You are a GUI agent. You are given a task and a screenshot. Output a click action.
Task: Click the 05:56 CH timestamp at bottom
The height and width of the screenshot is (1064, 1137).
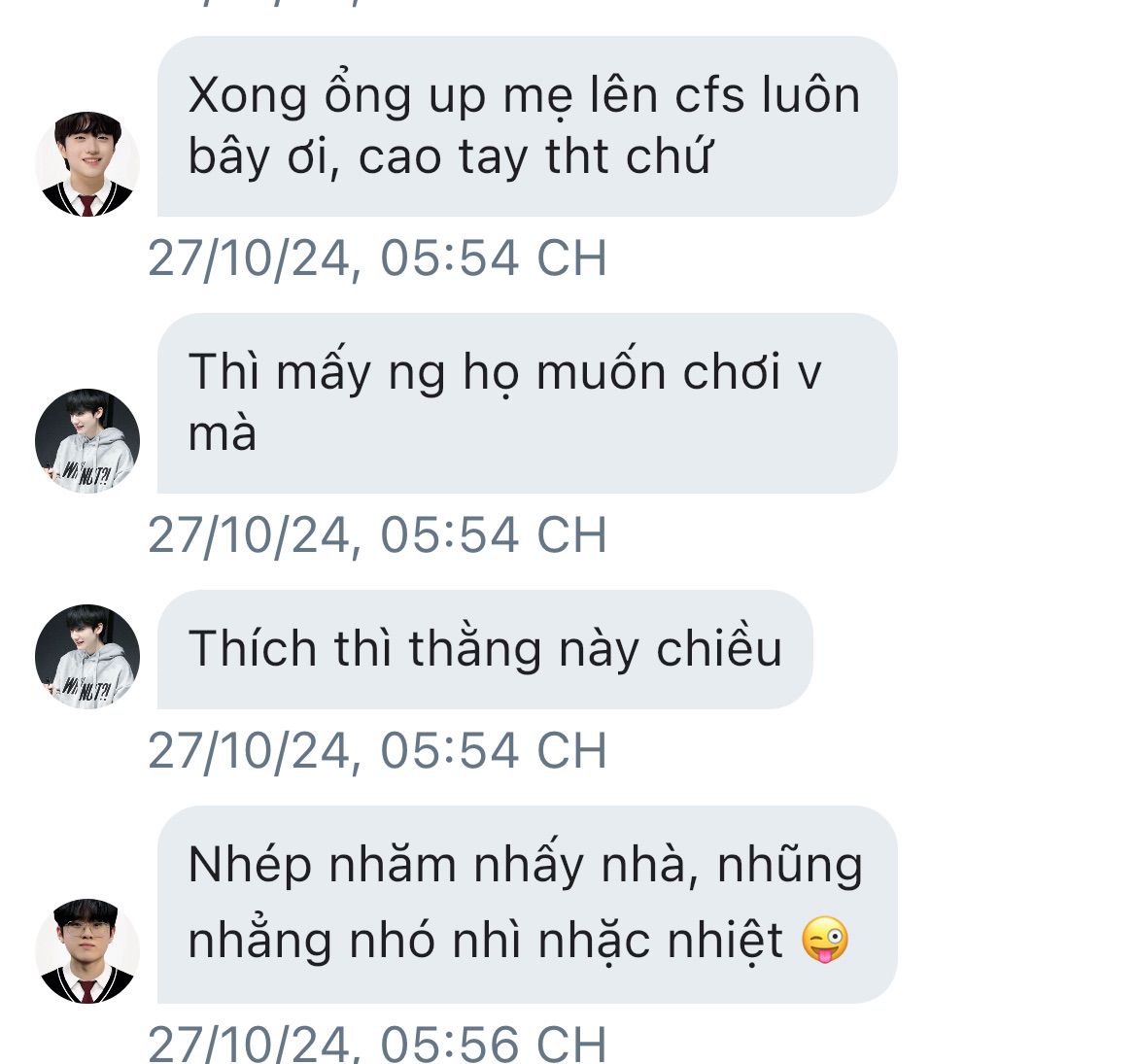click(377, 1043)
